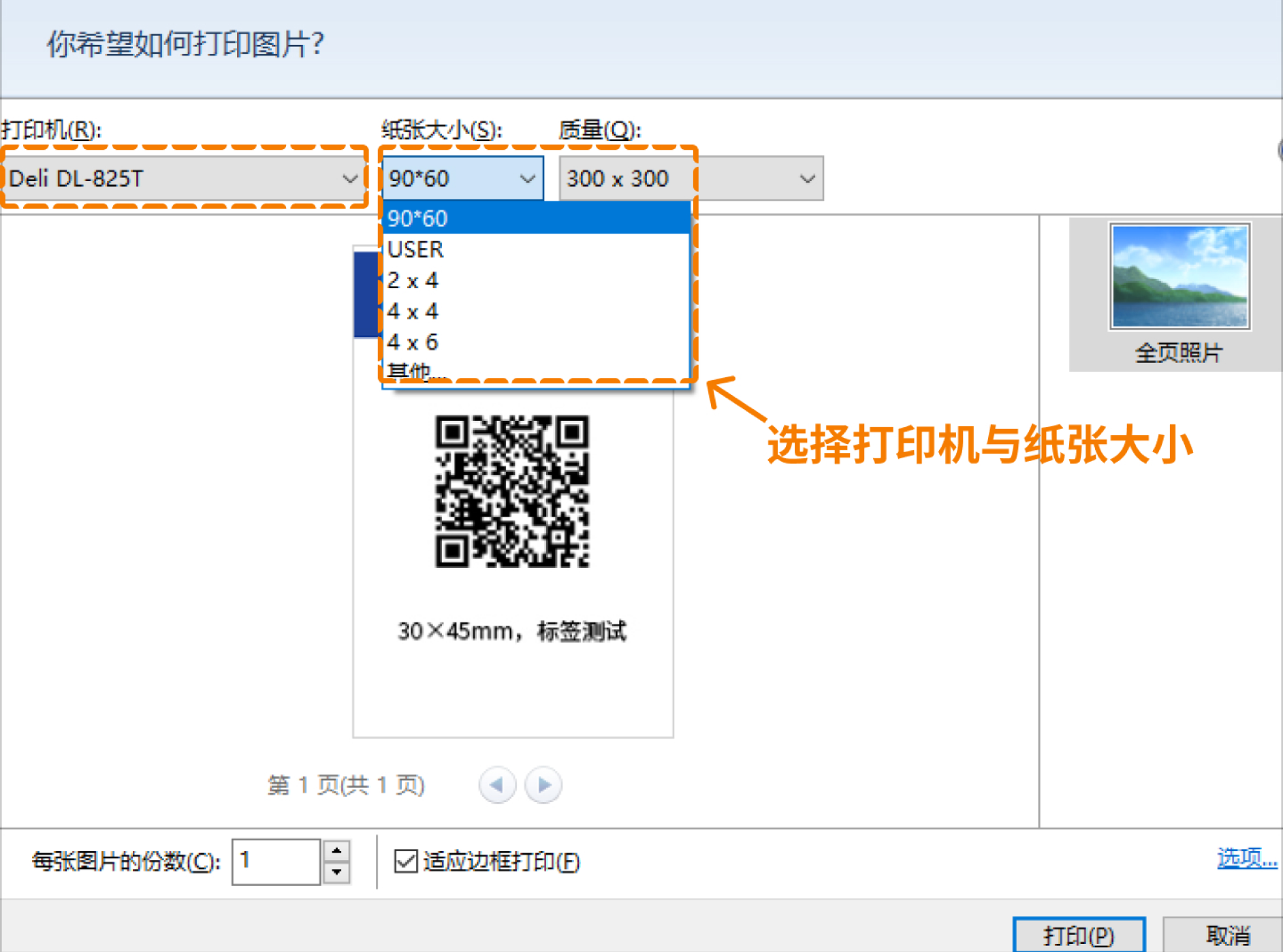
Task: Toggle 适应边框打印 checkbox
Action: coord(406,861)
